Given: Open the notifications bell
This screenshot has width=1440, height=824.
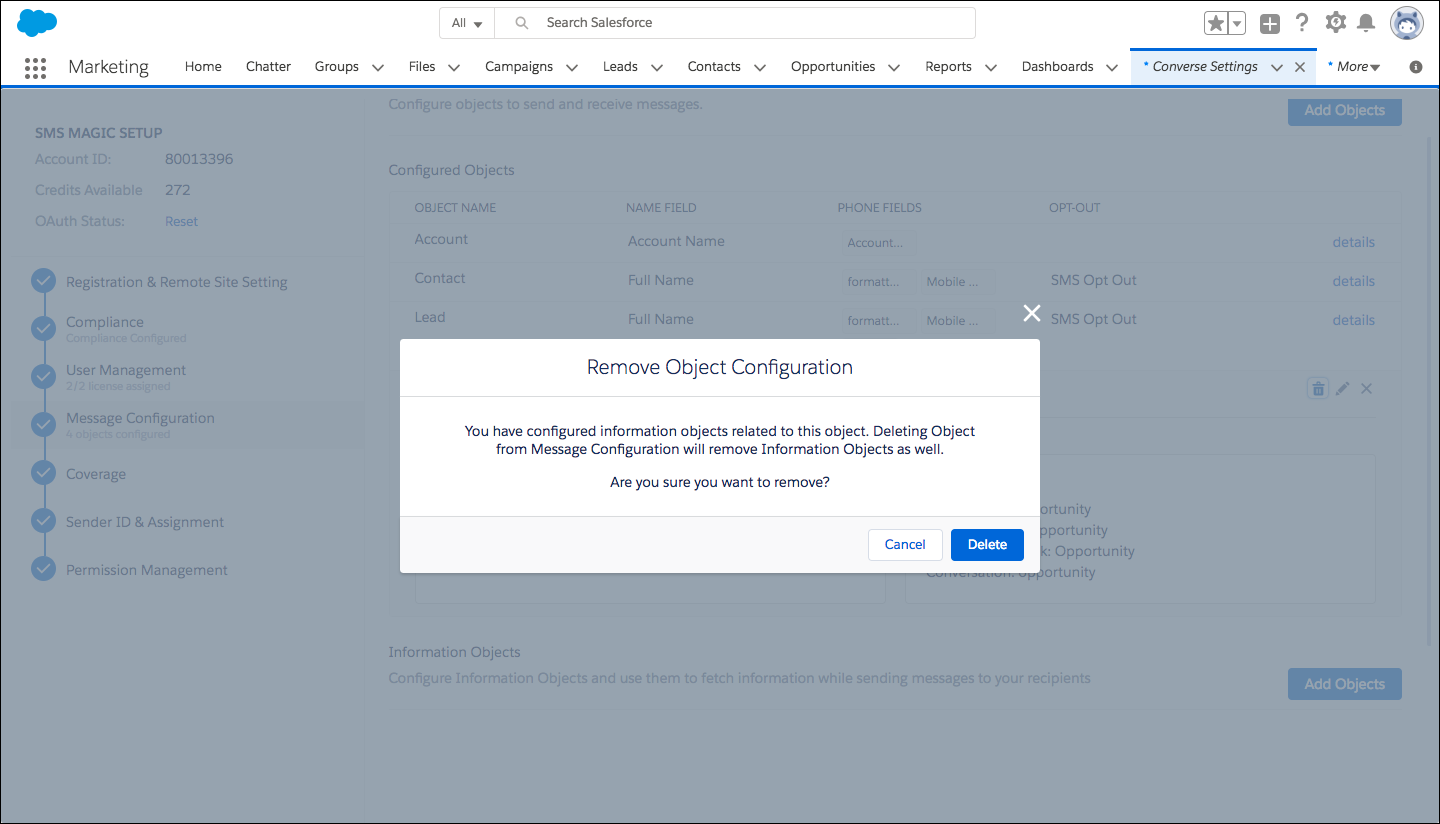Looking at the screenshot, I should (x=1365, y=23).
